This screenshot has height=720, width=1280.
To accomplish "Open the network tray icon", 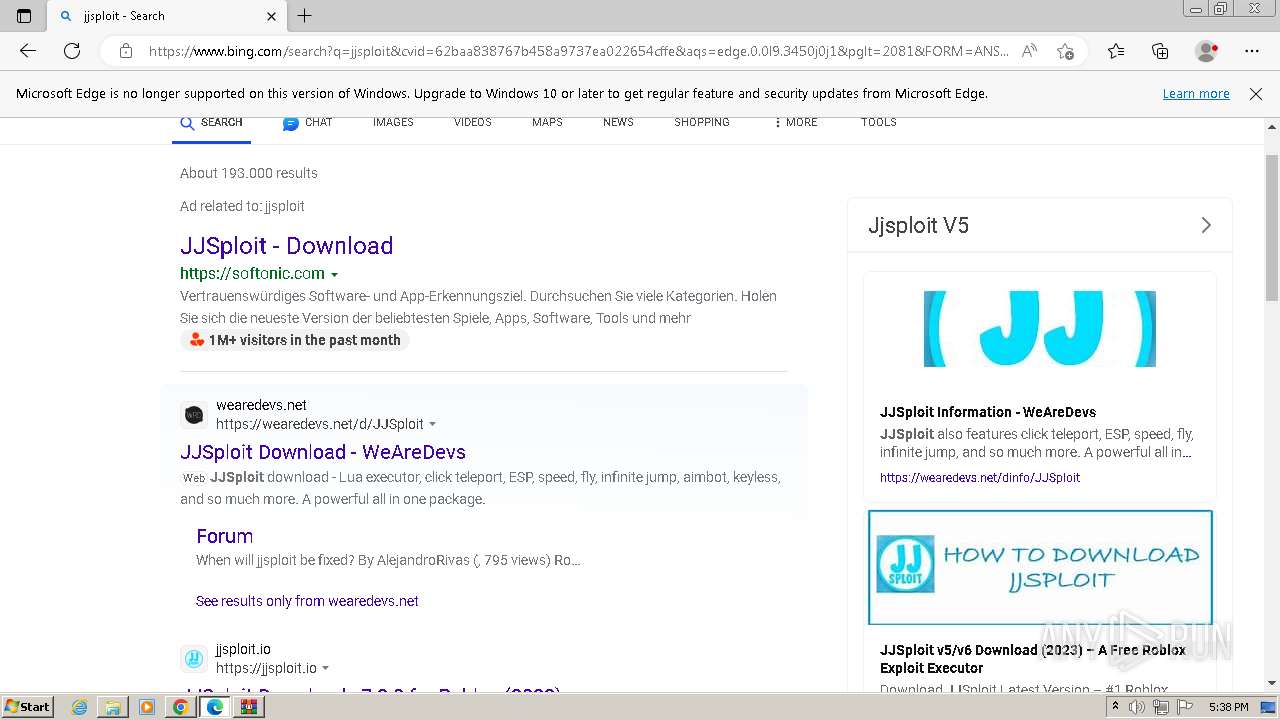I will 1160,707.
